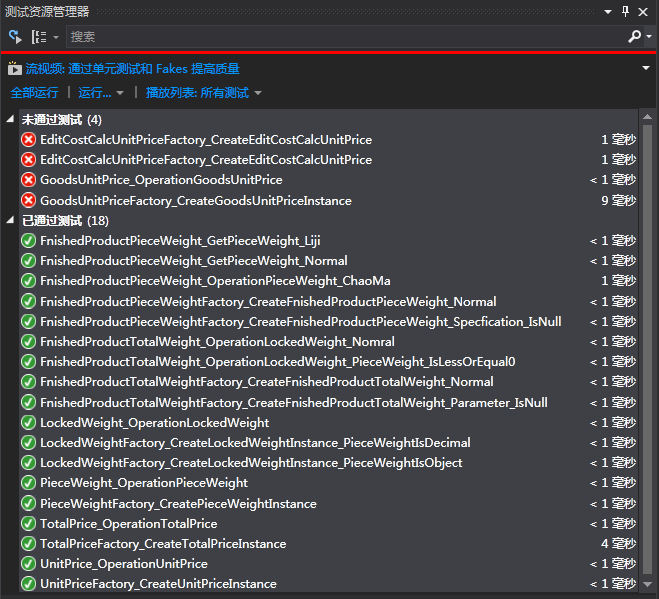Toggle the auto-hide pin icon
The height and width of the screenshot is (599, 659).
pos(625,12)
